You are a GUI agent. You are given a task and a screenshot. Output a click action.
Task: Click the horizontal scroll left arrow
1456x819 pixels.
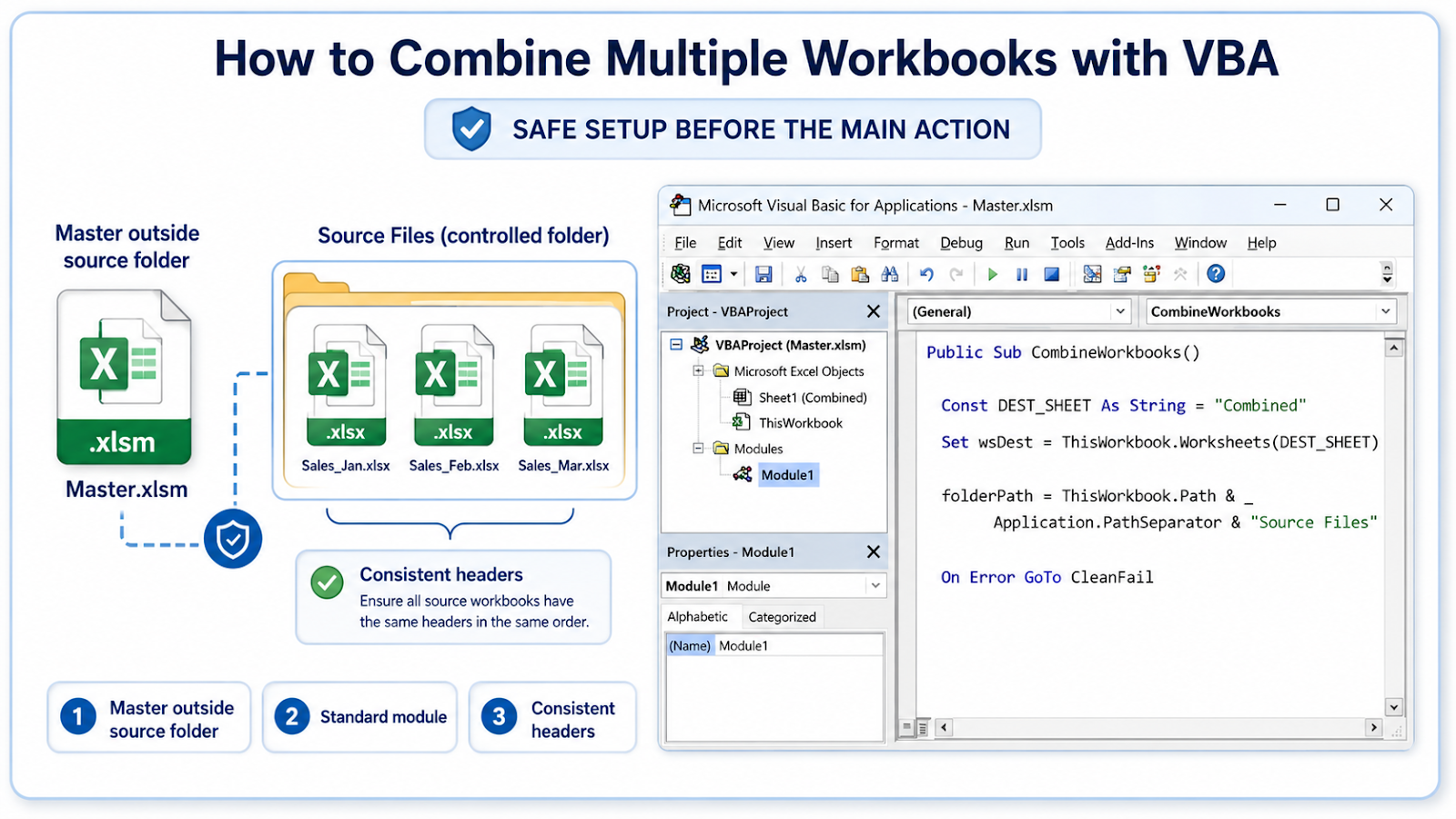point(944,727)
